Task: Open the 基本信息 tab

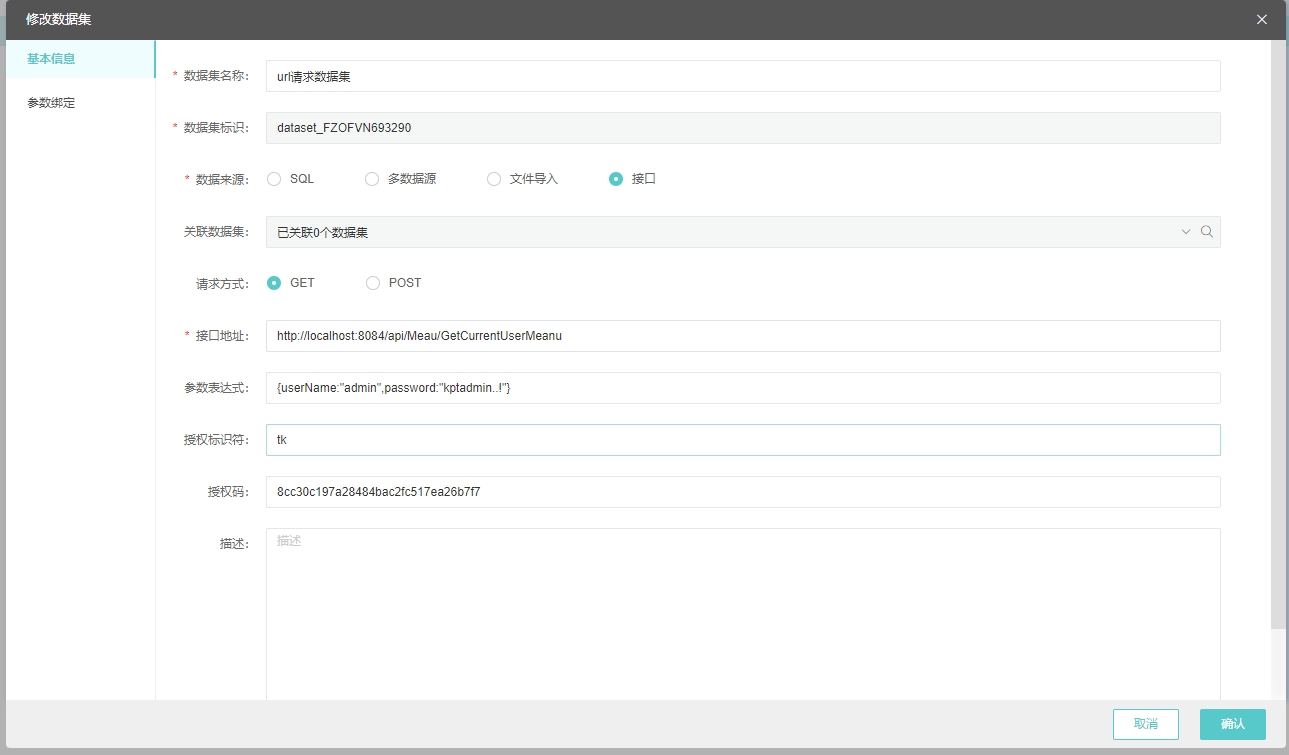Action: tap(80, 59)
